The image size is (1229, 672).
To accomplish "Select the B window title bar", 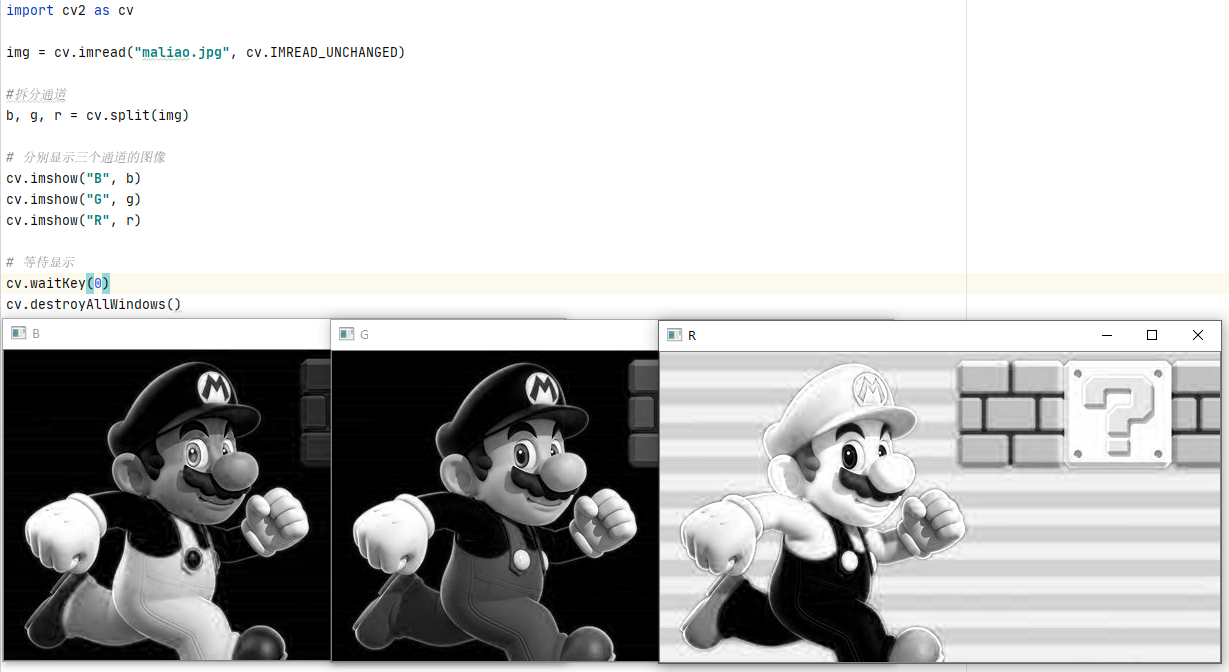I will (167, 334).
